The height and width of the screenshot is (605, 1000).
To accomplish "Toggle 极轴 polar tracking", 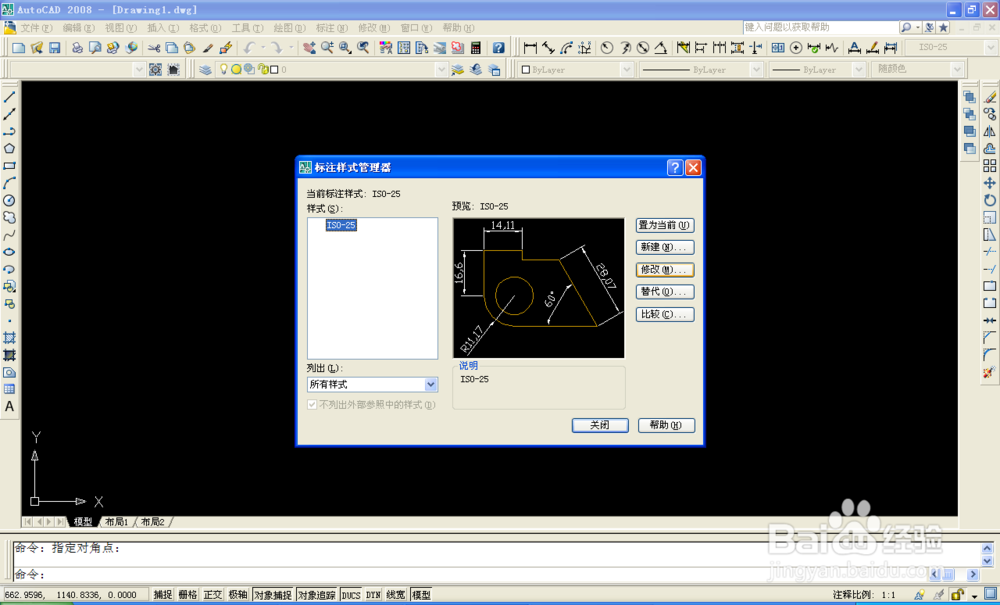I will pyautogui.click(x=238, y=595).
